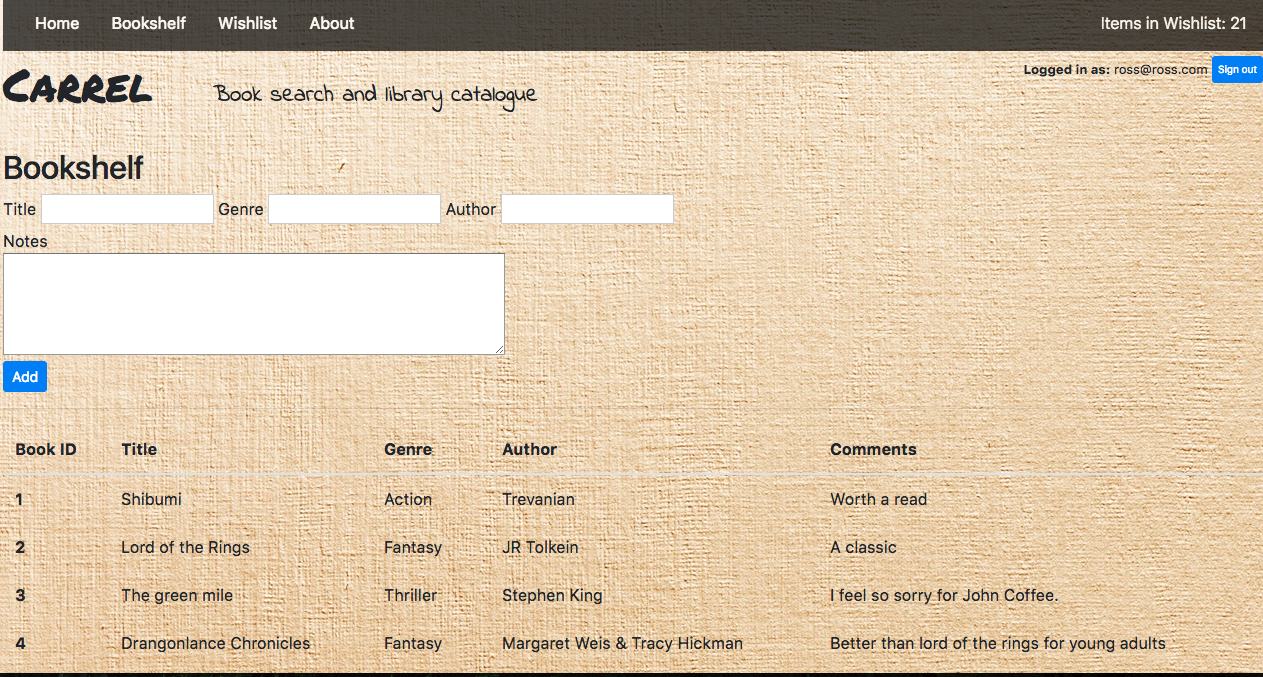Focus the Title input field
This screenshot has width=1263, height=677.
tap(127, 209)
